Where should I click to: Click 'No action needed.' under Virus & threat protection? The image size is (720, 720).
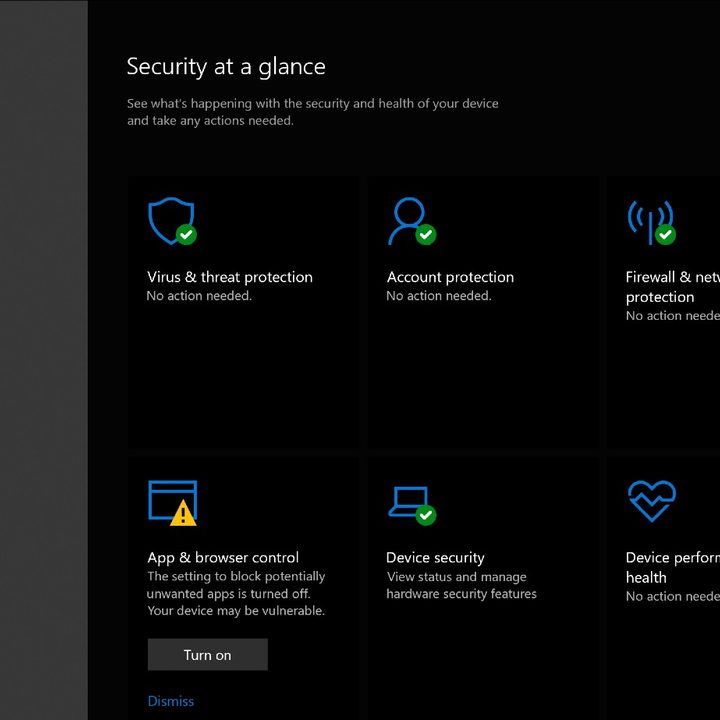tap(199, 296)
